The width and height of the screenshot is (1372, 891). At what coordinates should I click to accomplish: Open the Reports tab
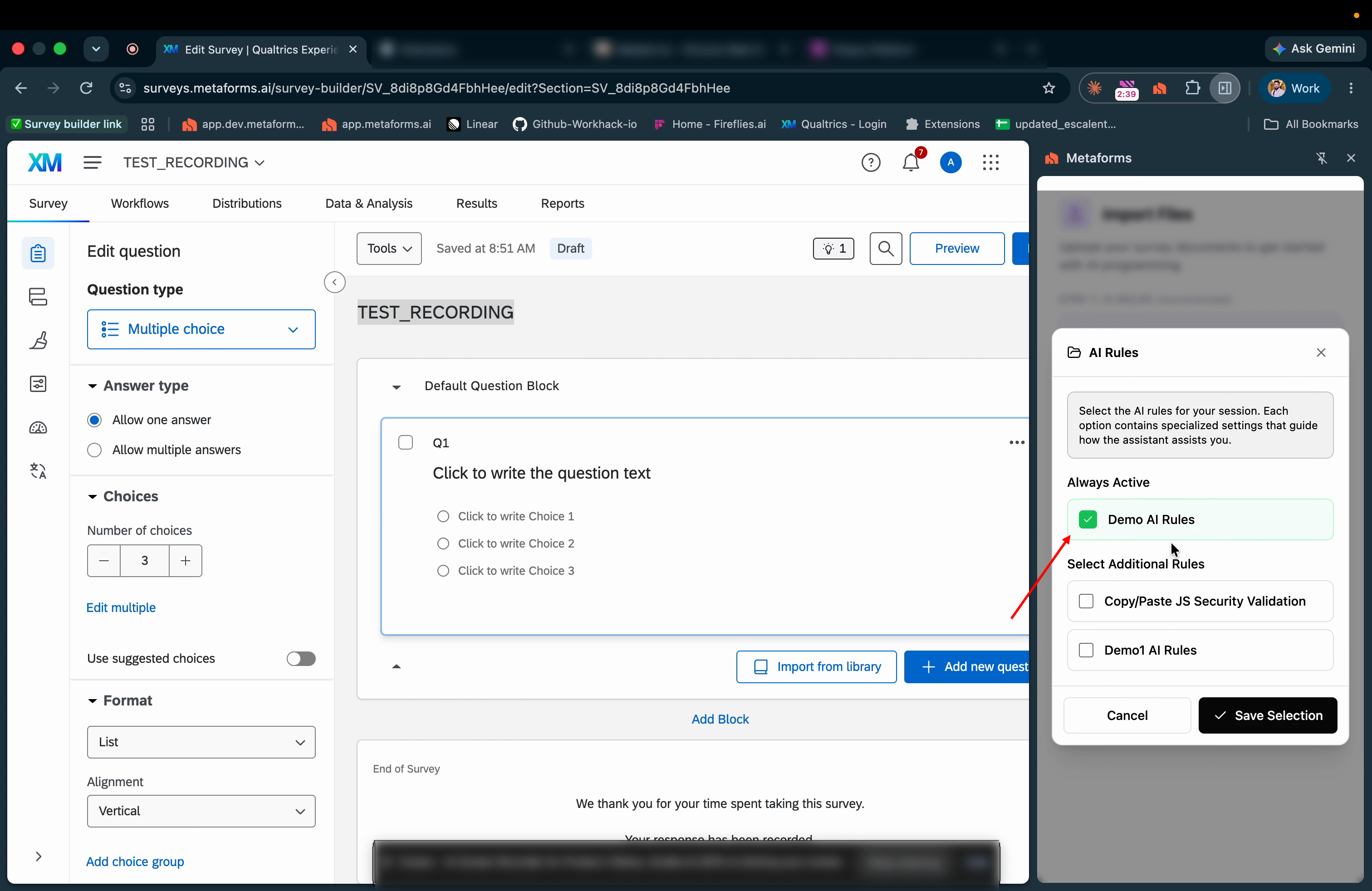(x=562, y=203)
